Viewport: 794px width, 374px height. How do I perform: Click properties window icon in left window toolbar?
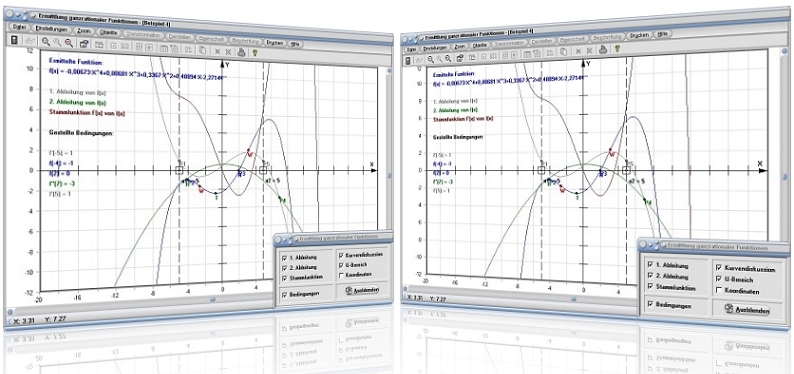point(84,45)
